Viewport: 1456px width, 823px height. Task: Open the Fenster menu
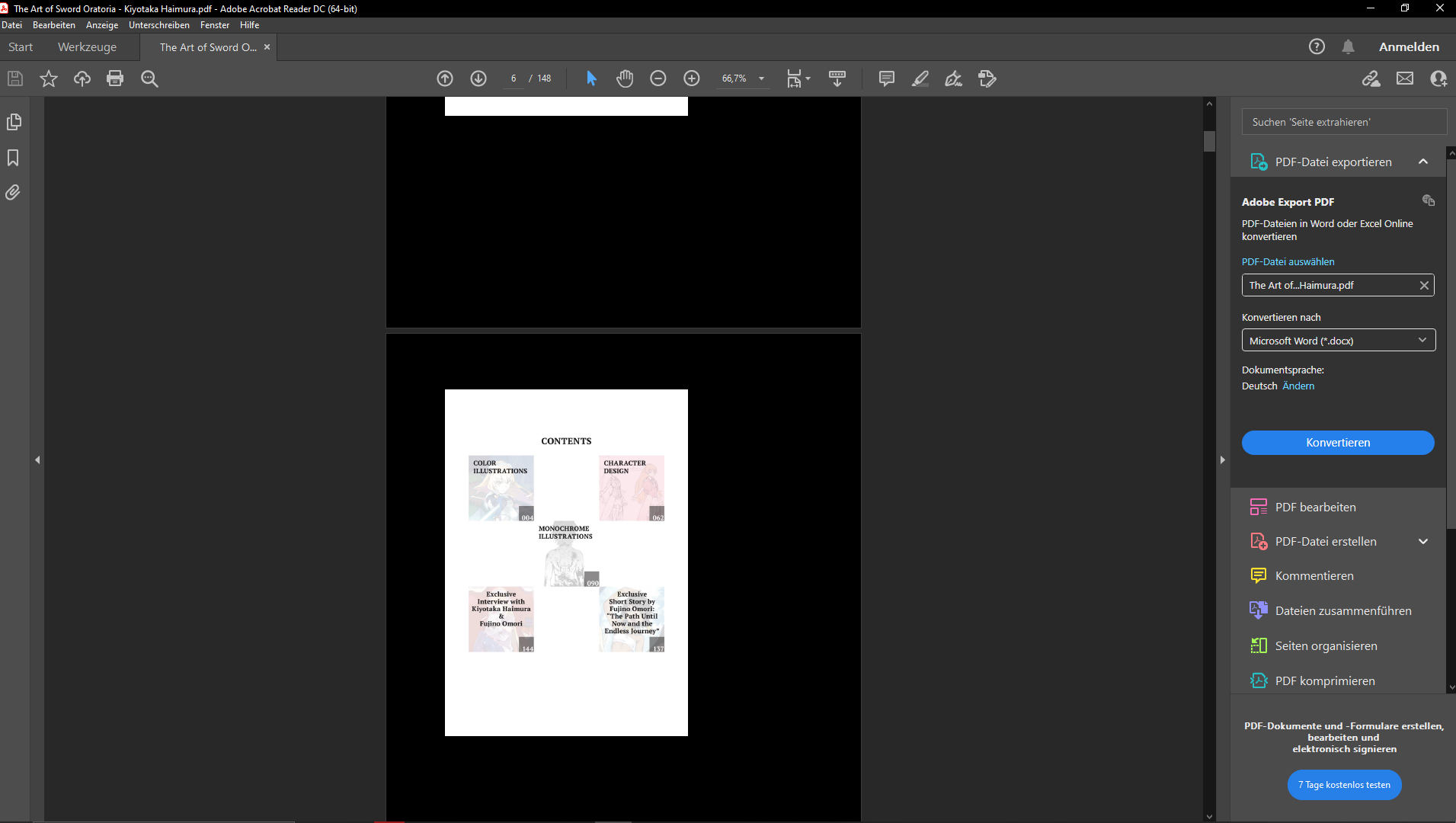[215, 25]
